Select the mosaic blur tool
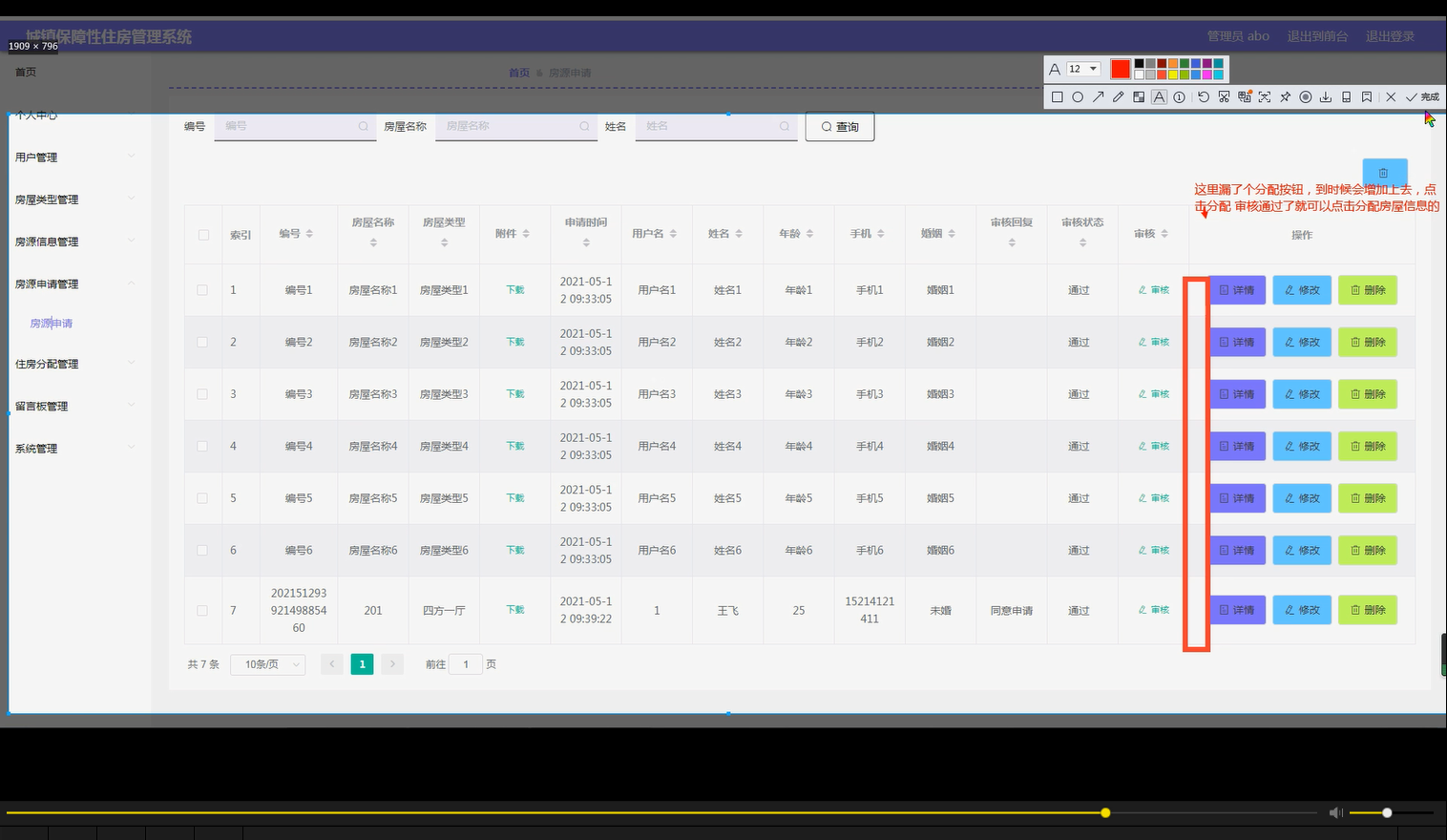Image resolution: width=1447 pixels, height=840 pixels. coord(1139,97)
